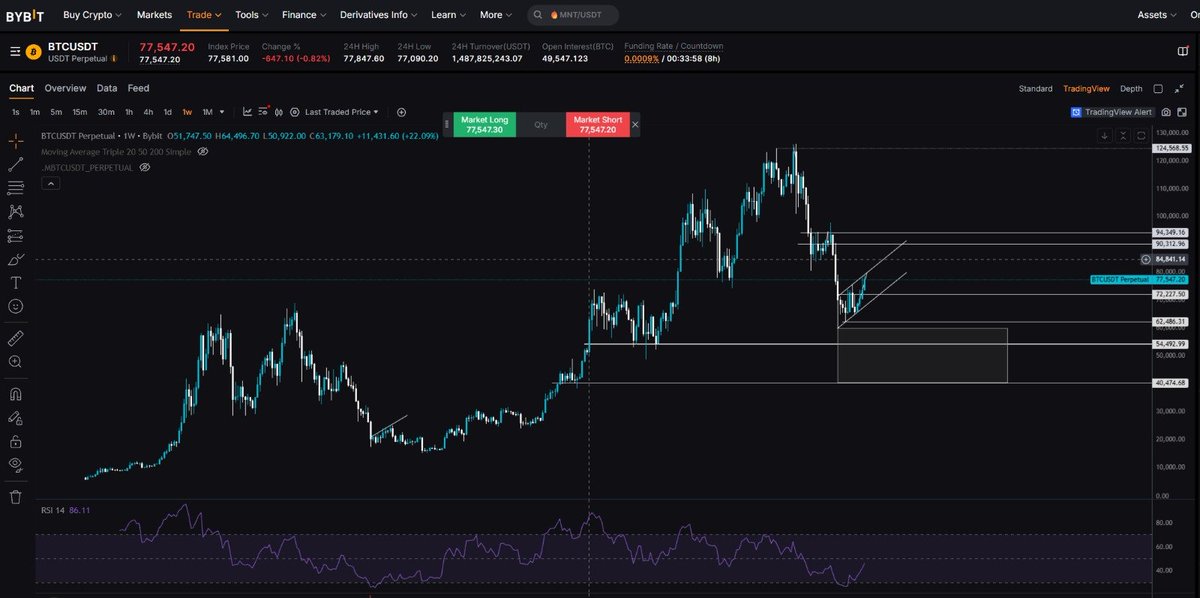The height and width of the screenshot is (598, 1200).
Task: Toggle lock all drawing tools
Action: click(x=16, y=441)
